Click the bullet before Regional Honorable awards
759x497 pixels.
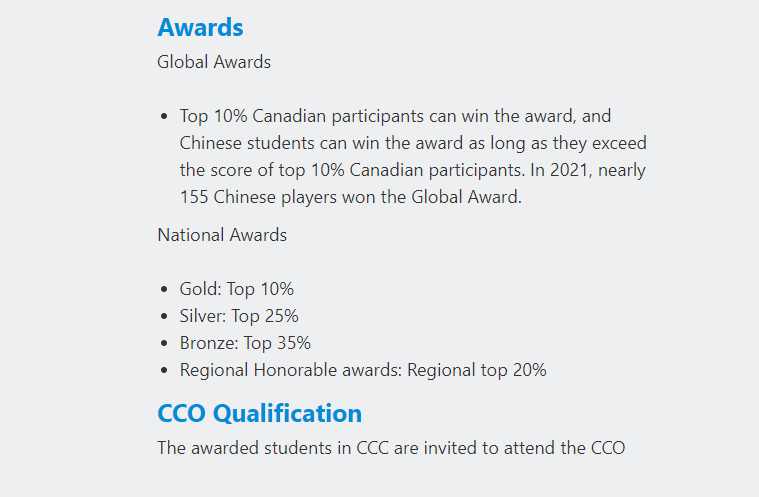164,371
